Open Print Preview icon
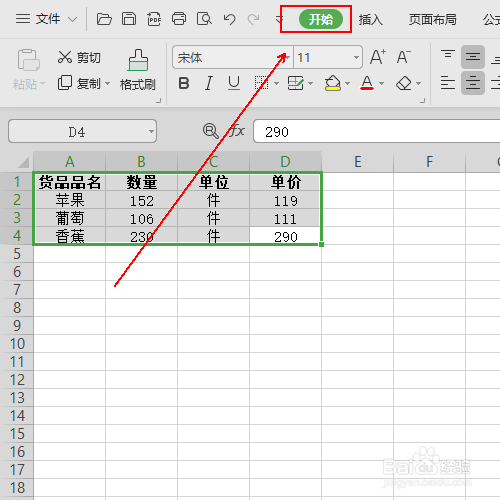500x500 pixels. coord(204,19)
